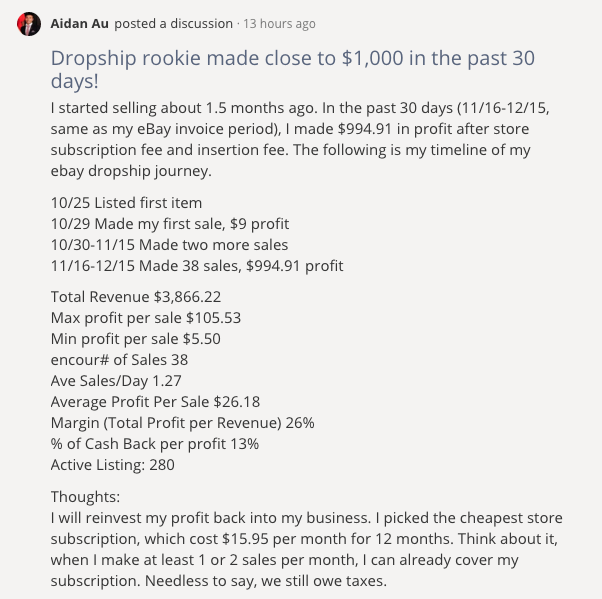Click the 'Thoughts:' heading text

pyautogui.click(x=85, y=497)
